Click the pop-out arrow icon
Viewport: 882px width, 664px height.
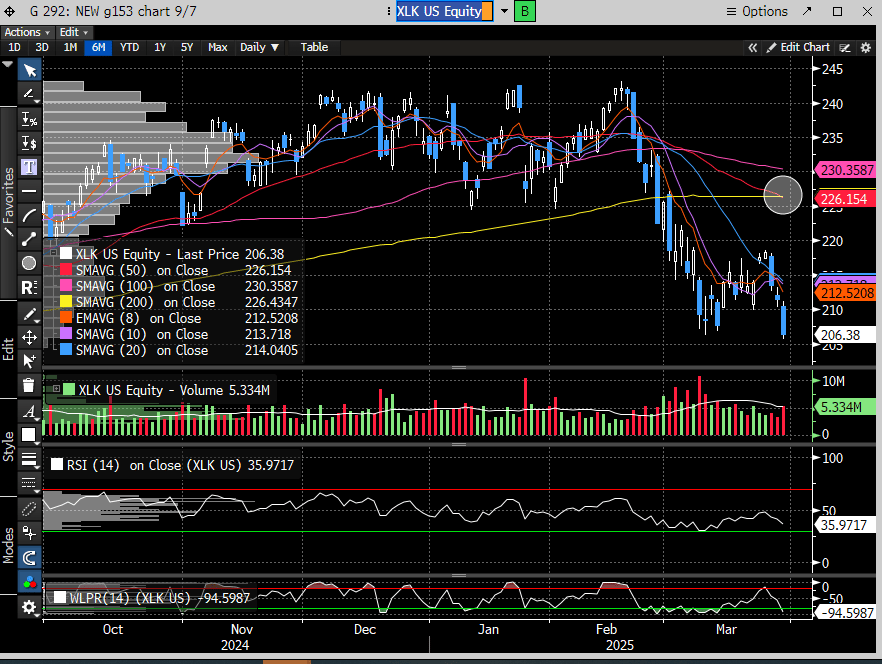[x=807, y=11]
